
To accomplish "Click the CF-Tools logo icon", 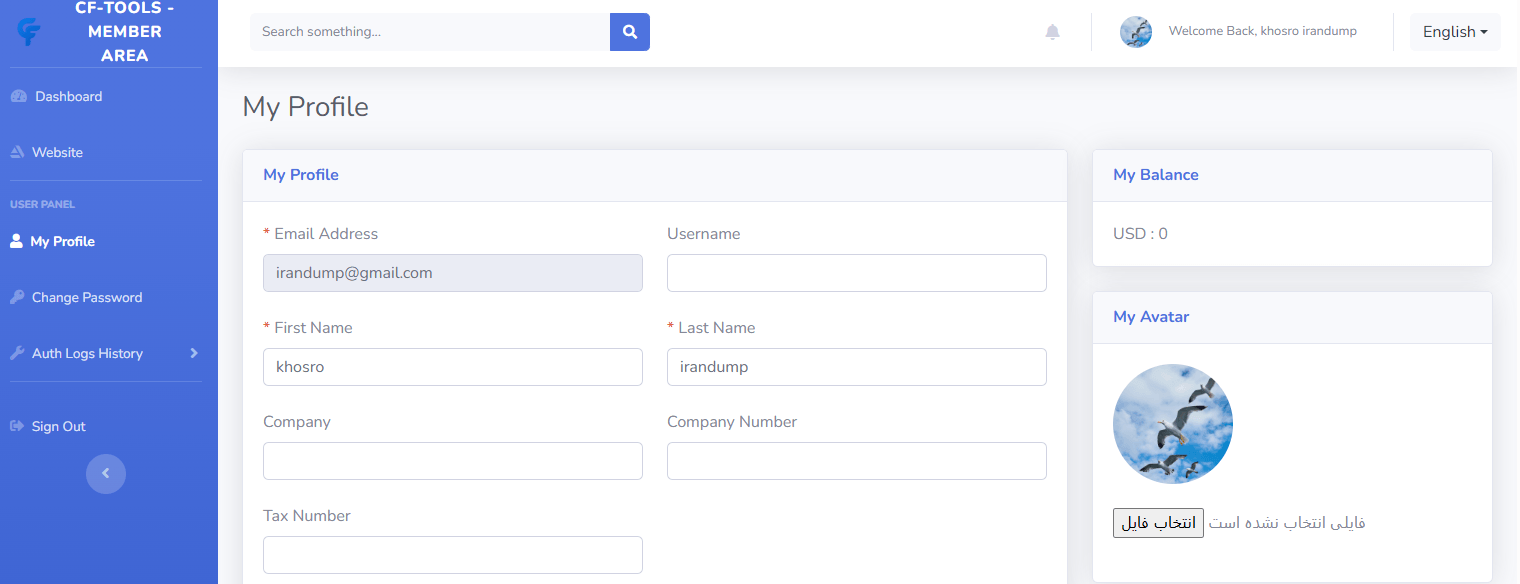I will click(29, 32).
